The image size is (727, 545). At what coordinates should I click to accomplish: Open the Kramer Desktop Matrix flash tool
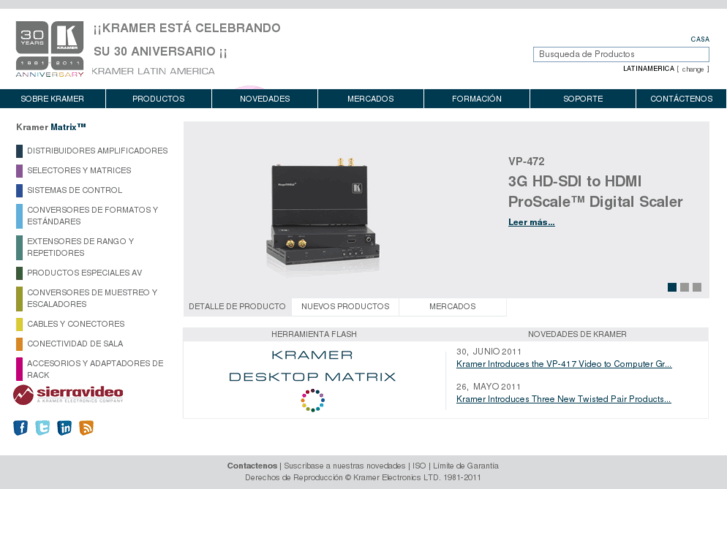point(312,366)
